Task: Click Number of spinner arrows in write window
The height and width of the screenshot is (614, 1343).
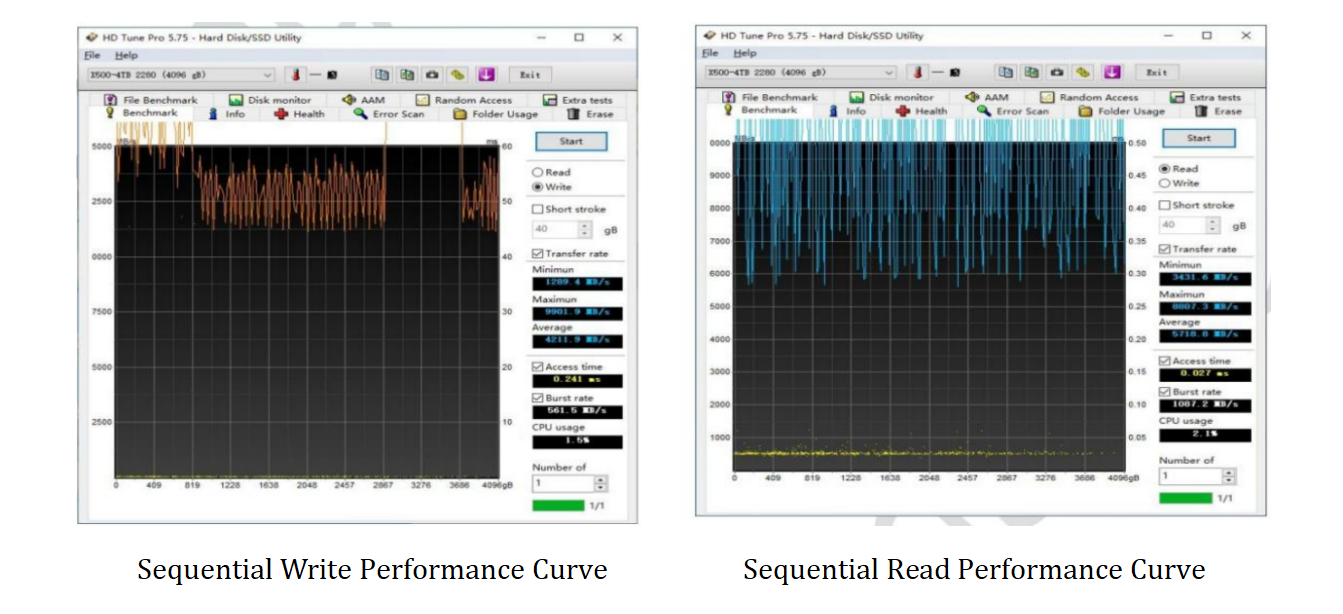Action: 600,484
